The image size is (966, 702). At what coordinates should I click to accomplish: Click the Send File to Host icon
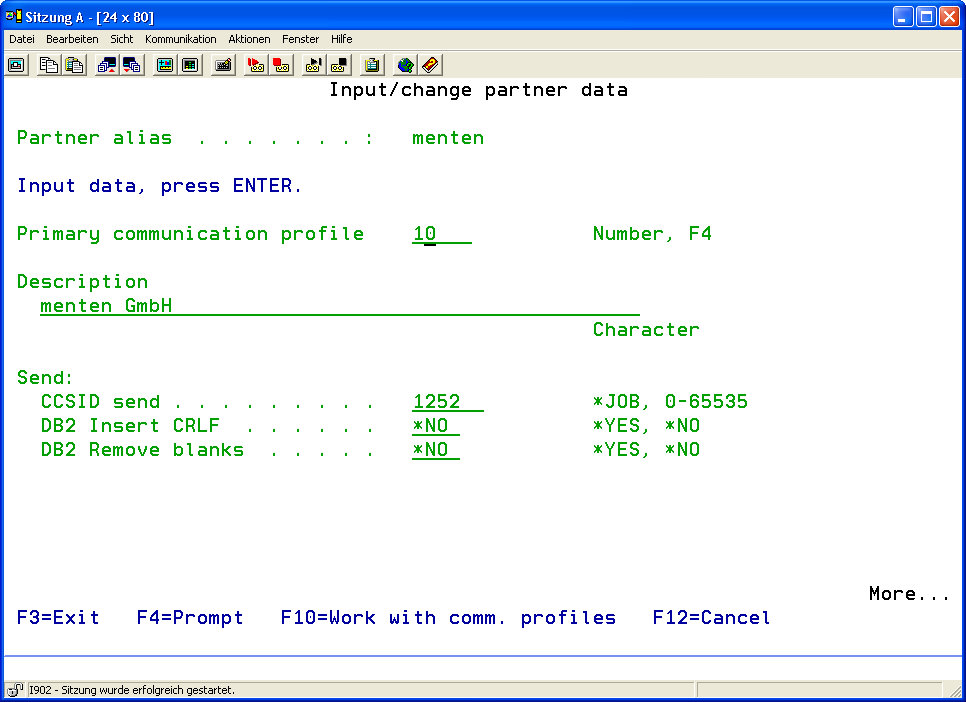pos(107,65)
